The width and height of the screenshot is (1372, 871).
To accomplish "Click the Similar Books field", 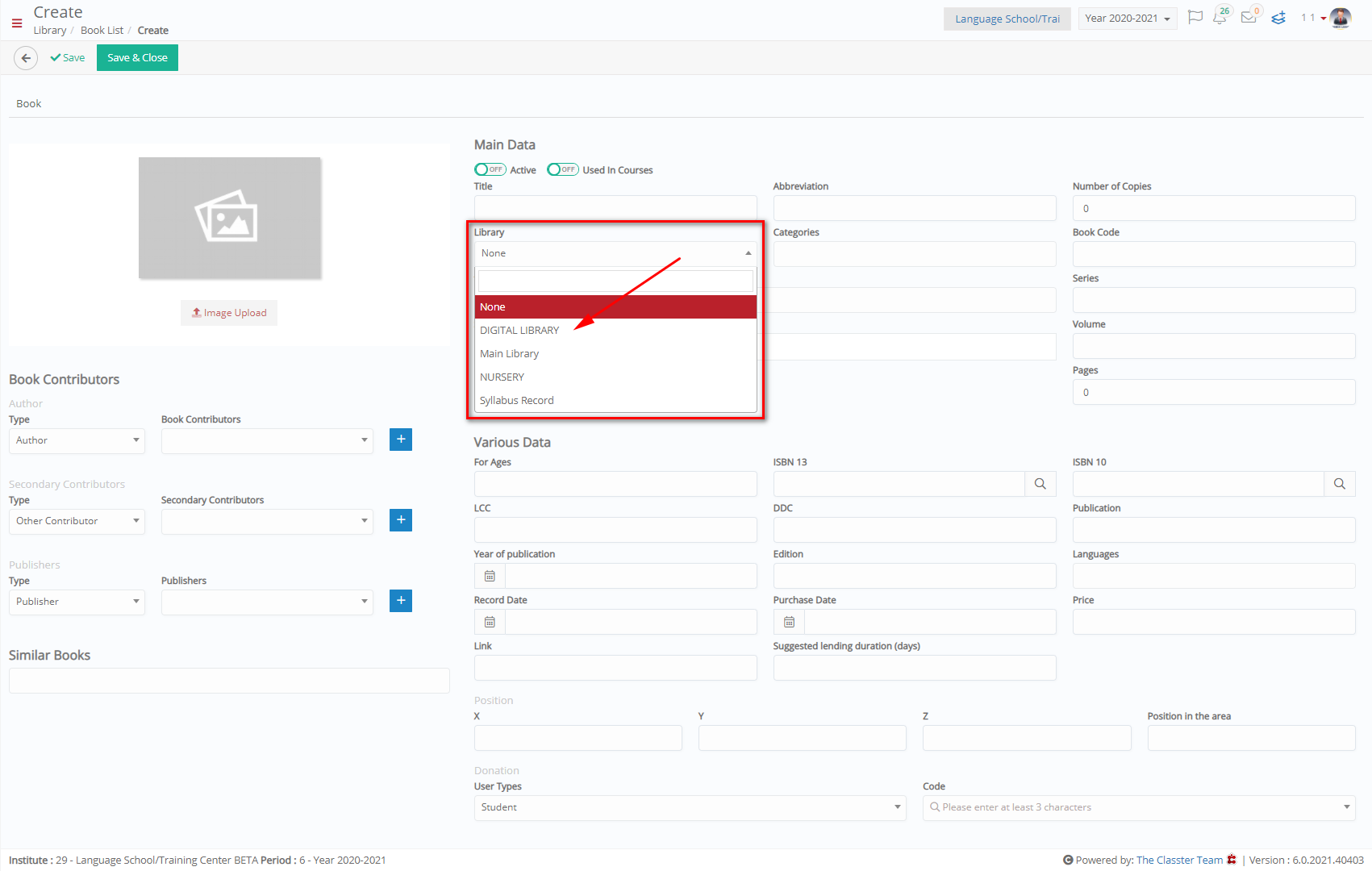I will [x=229, y=681].
